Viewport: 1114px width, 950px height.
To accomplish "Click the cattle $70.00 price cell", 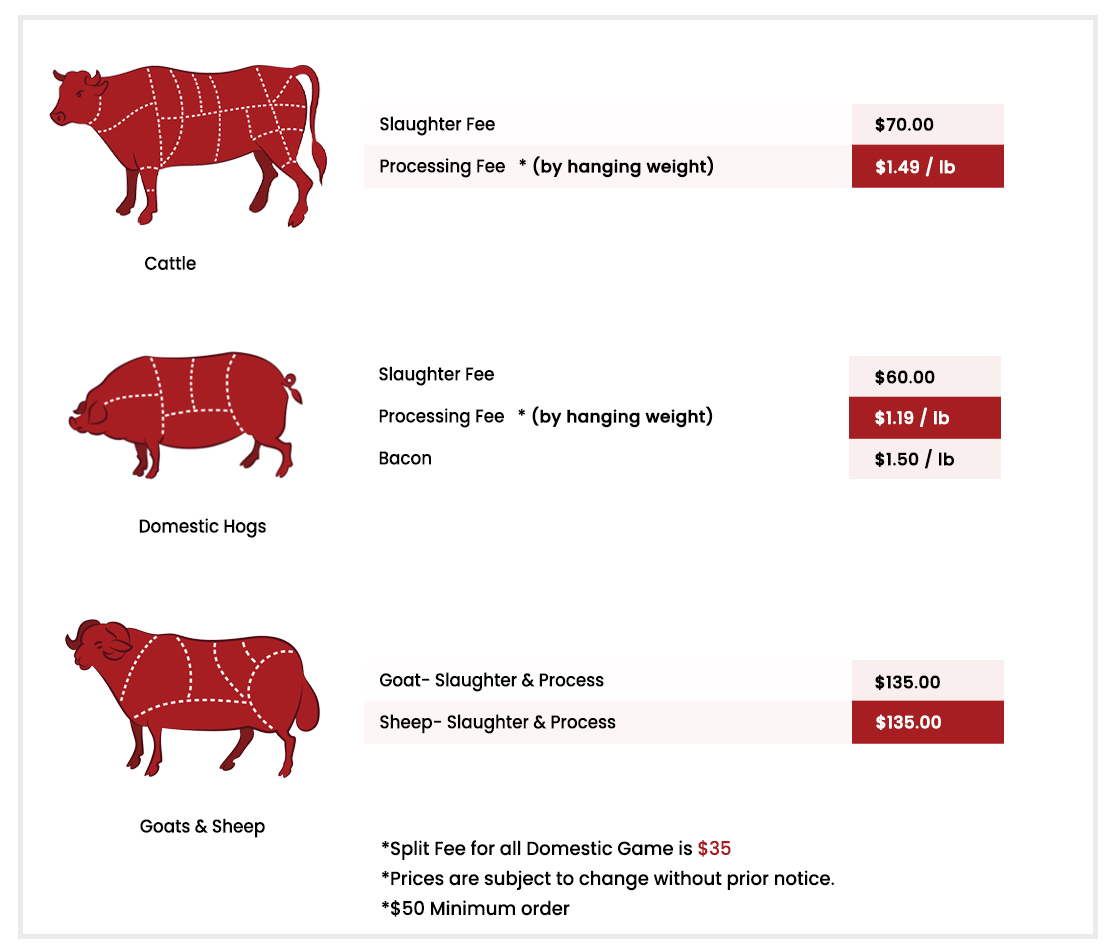I will point(927,124).
